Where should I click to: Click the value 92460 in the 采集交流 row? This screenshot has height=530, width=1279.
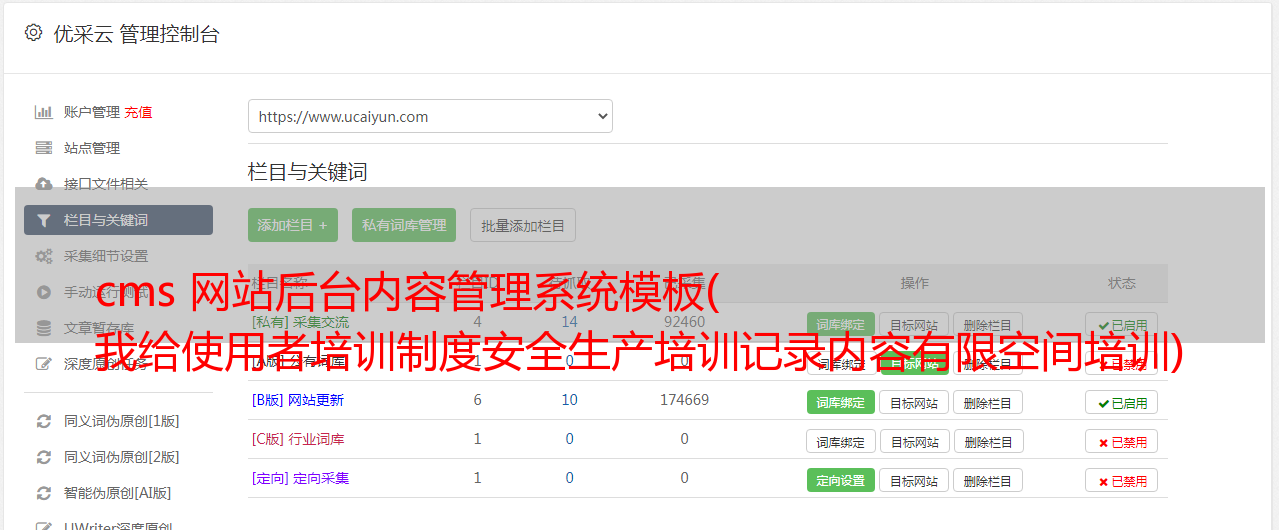pos(684,322)
